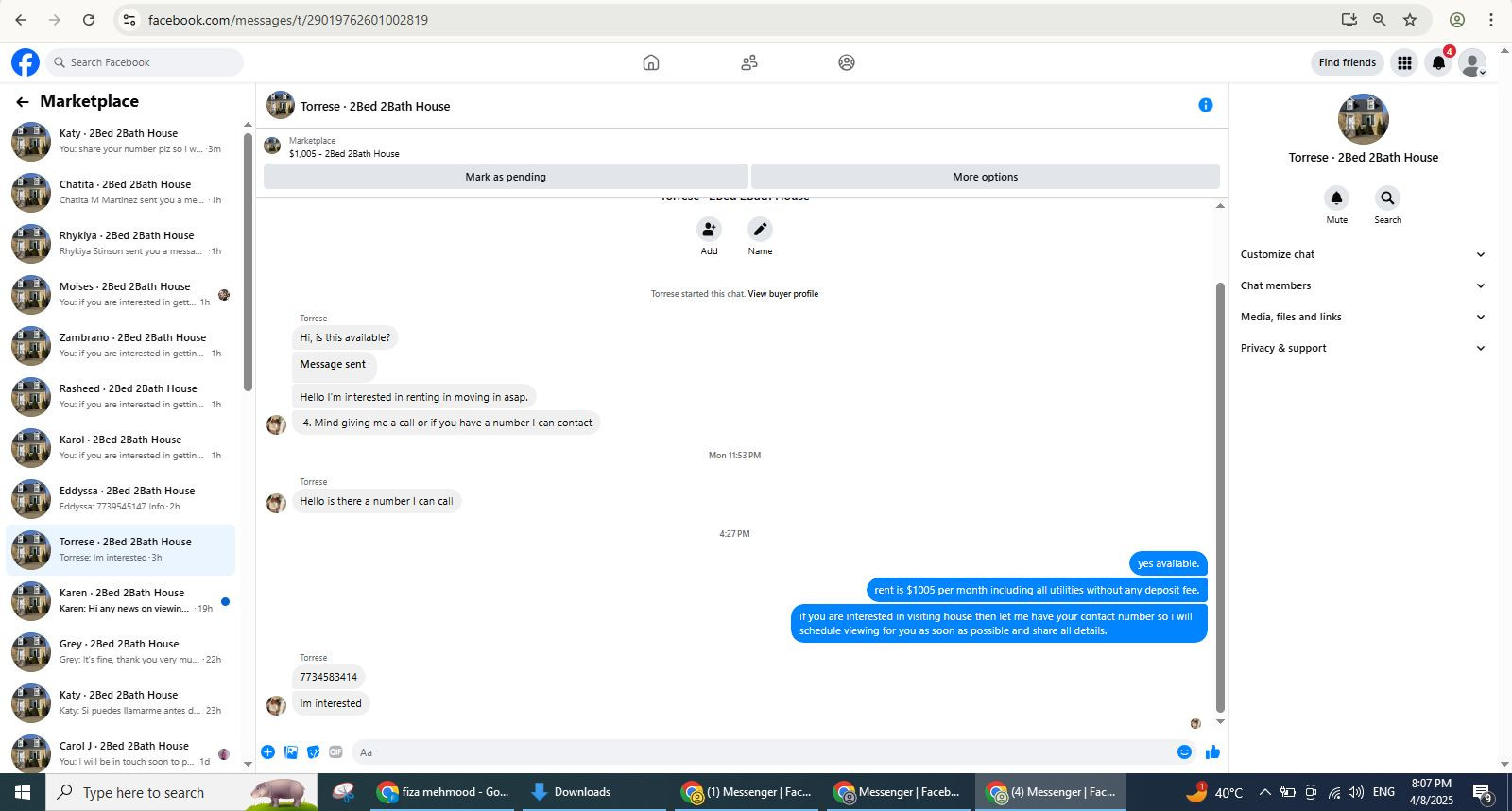Viewport: 1512px width, 811px height.
Task: Open More options for listing
Action: 986,177
